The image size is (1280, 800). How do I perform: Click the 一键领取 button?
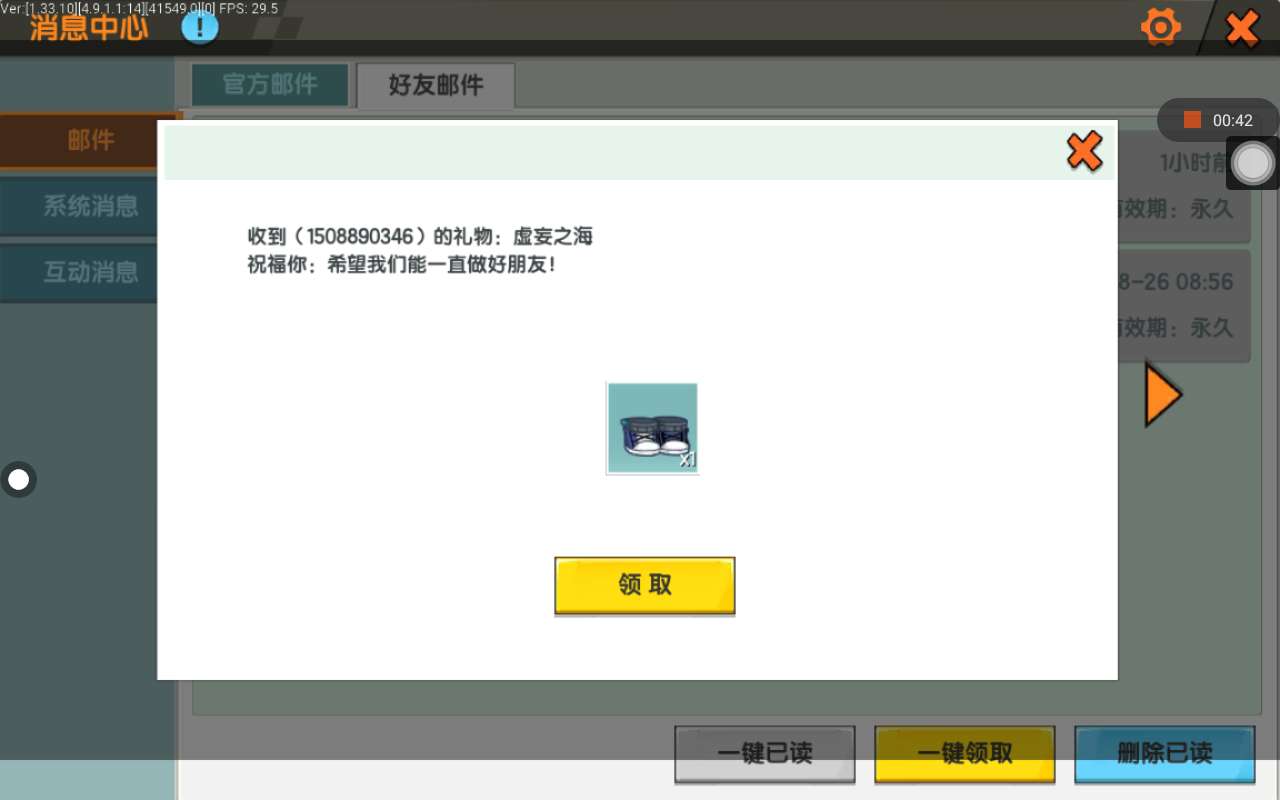[965, 753]
